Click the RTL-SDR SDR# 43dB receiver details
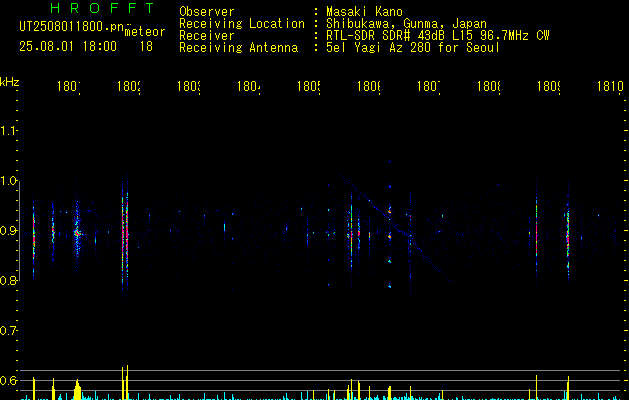Screen dimensions: 629x400 [438, 36]
